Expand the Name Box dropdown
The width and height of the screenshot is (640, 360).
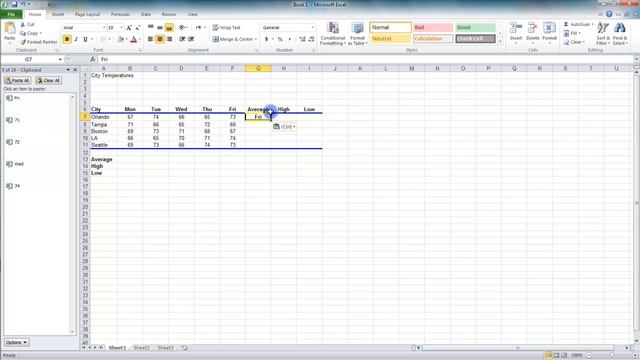coord(60,60)
